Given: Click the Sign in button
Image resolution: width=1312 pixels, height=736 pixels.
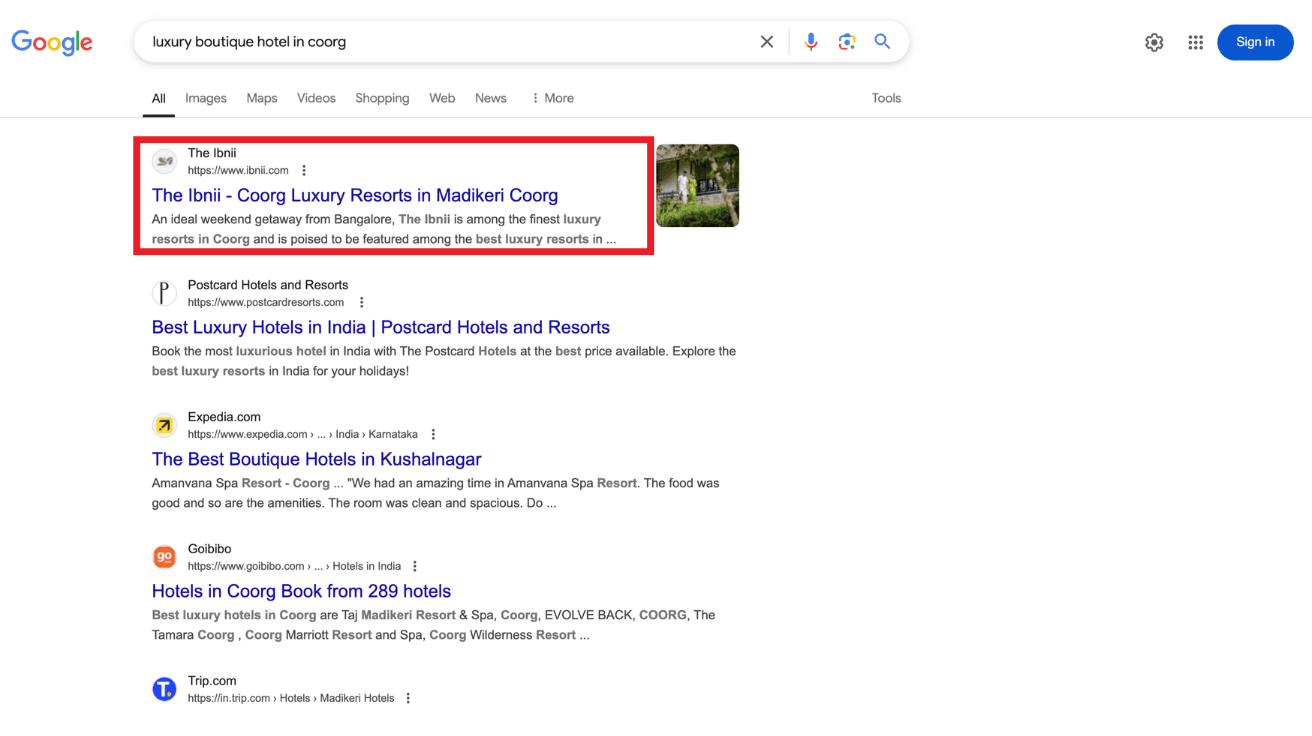Looking at the screenshot, I should click(1255, 42).
